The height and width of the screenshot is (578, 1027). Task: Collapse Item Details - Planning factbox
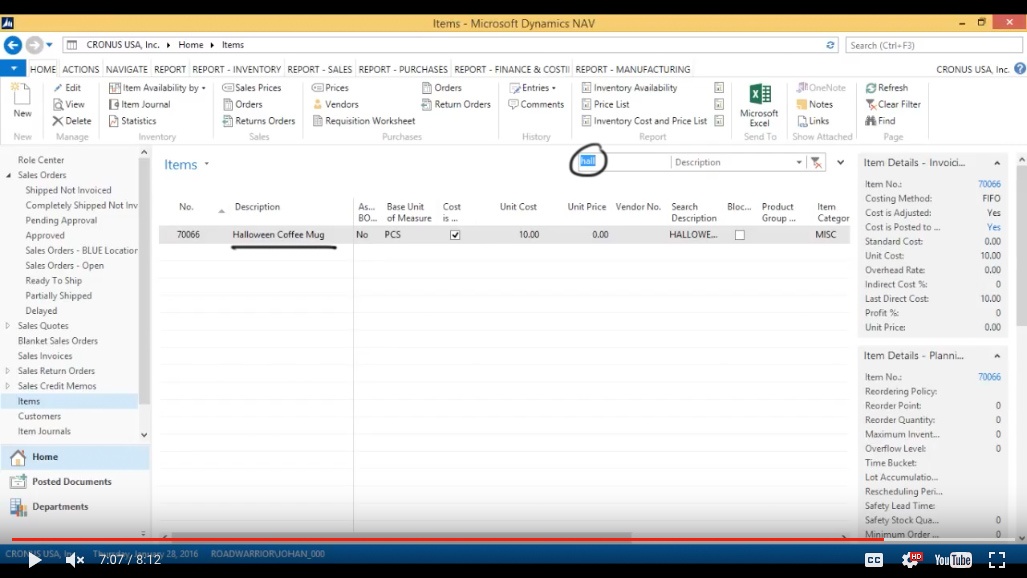(x=997, y=356)
